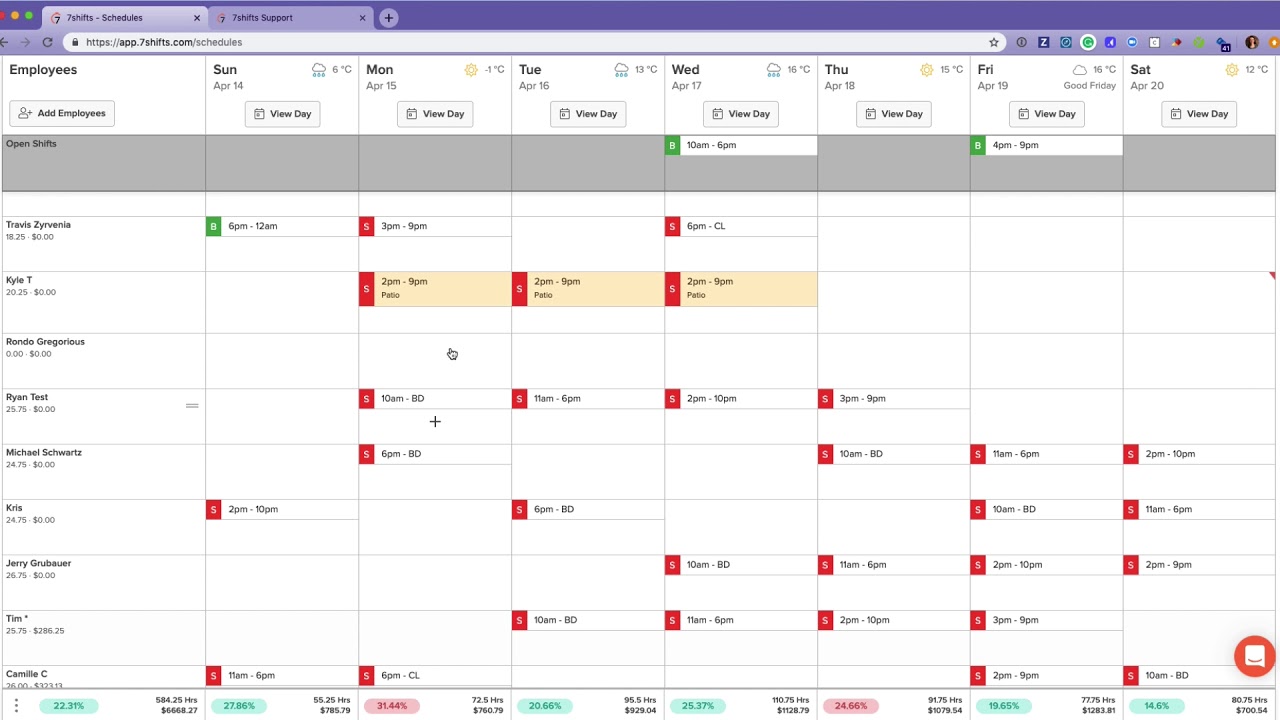Screen dimensions: 1280x720
Task: Click the calendar icon in Friday's View Day button
Action: [x=1025, y=113]
